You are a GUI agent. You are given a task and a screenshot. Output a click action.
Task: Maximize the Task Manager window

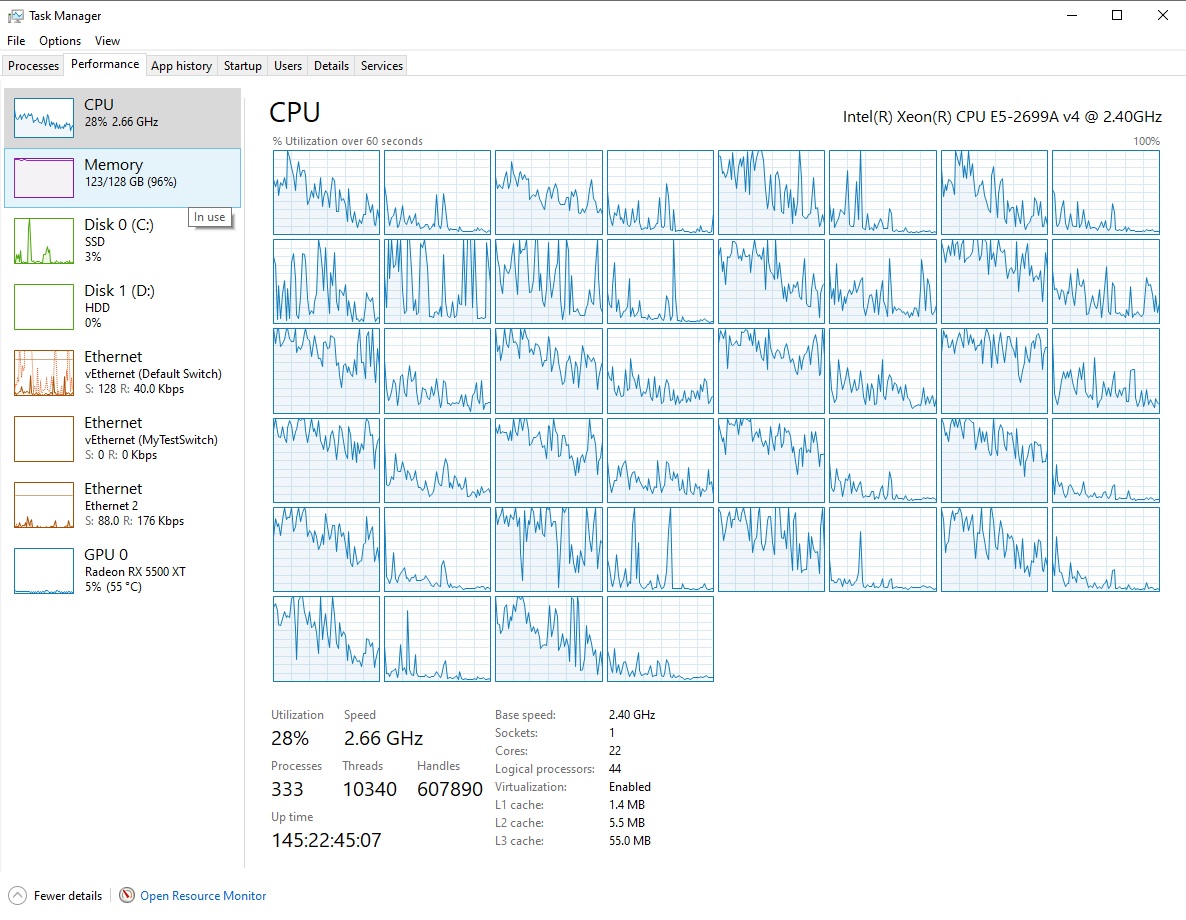point(1116,15)
